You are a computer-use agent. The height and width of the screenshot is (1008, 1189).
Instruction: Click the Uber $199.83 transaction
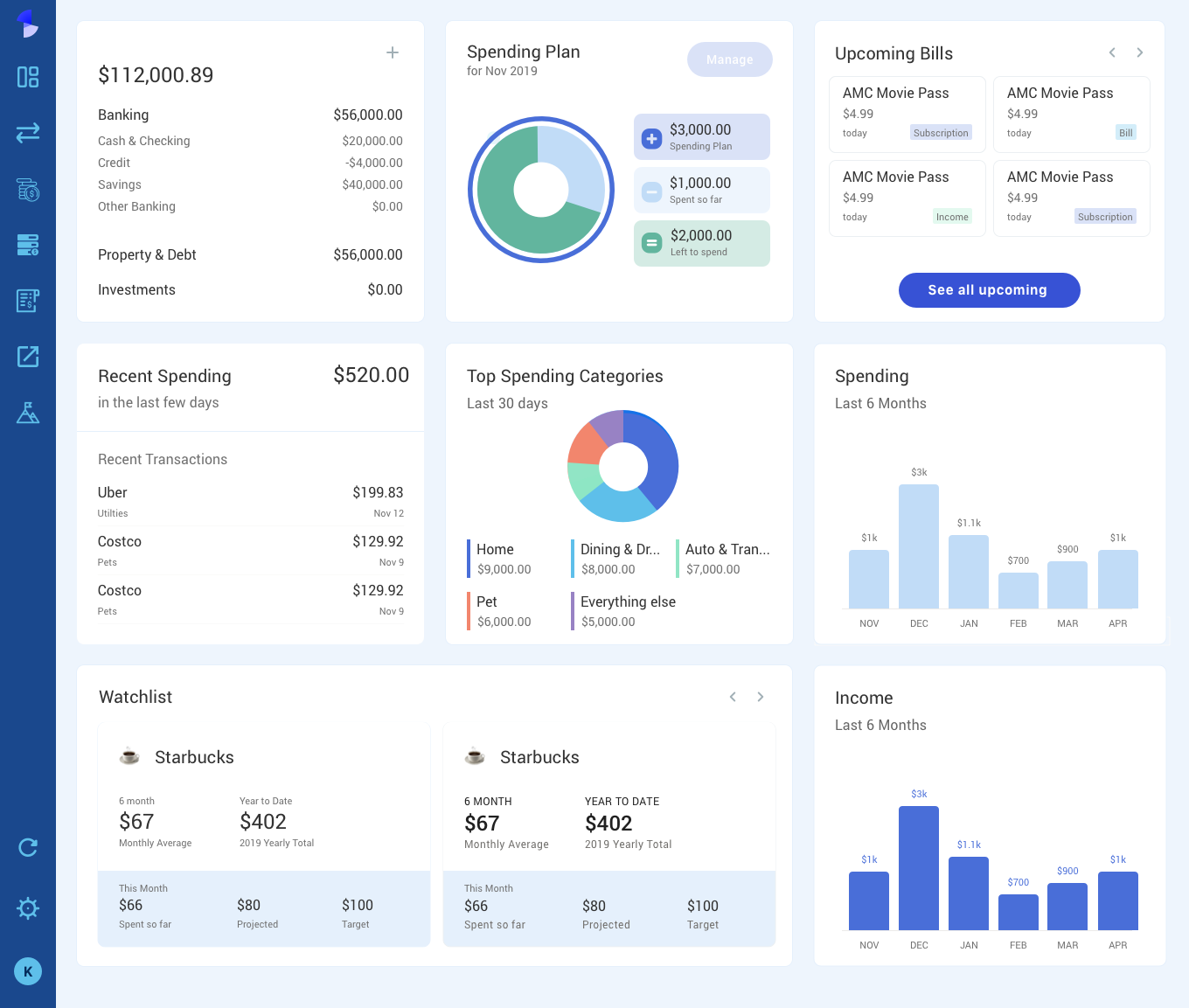tap(250, 502)
